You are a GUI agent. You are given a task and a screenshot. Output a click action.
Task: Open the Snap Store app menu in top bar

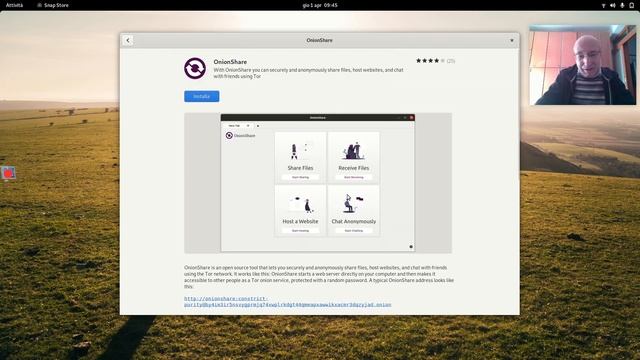[53, 5]
